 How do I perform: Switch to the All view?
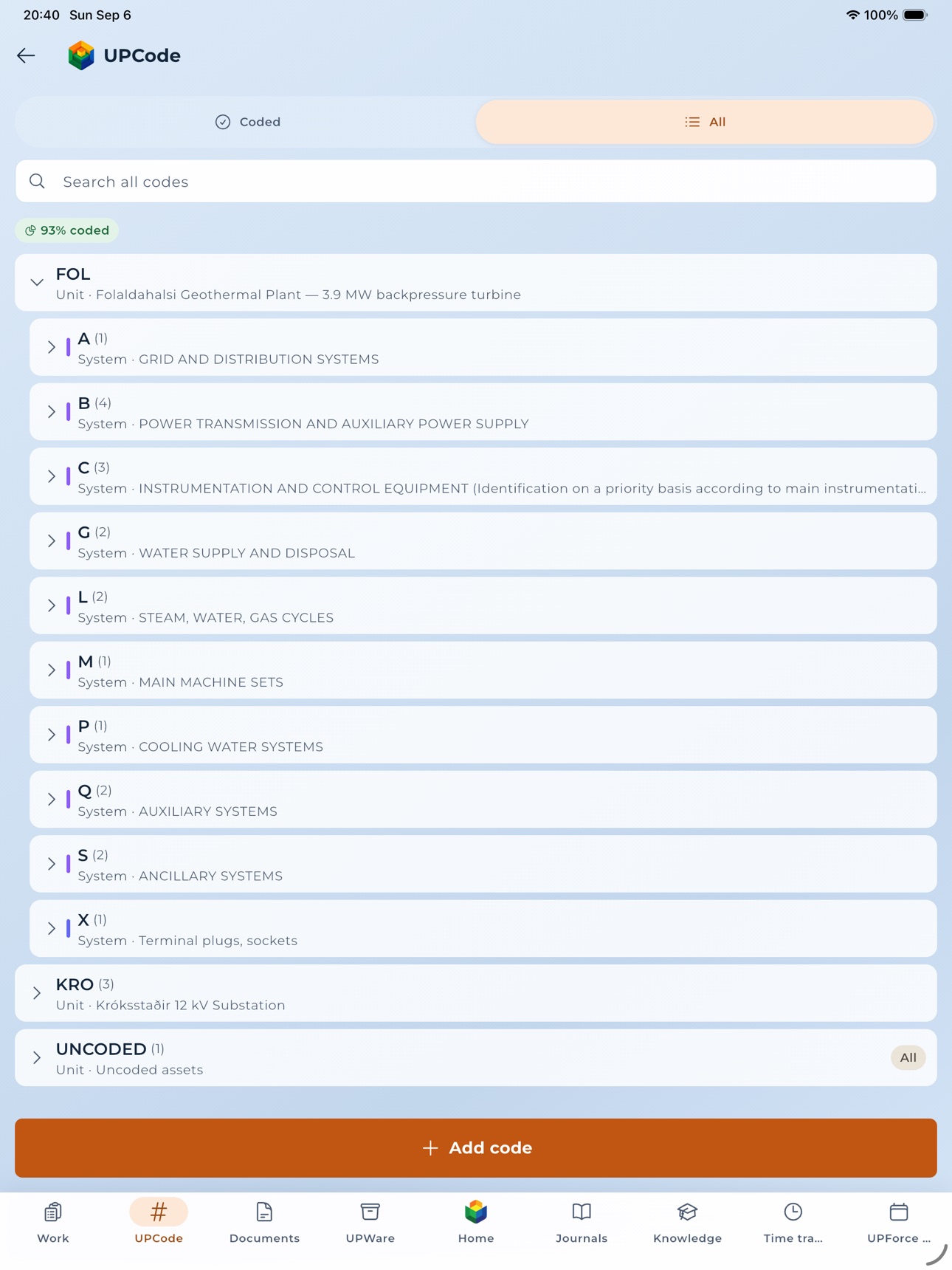coord(705,122)
